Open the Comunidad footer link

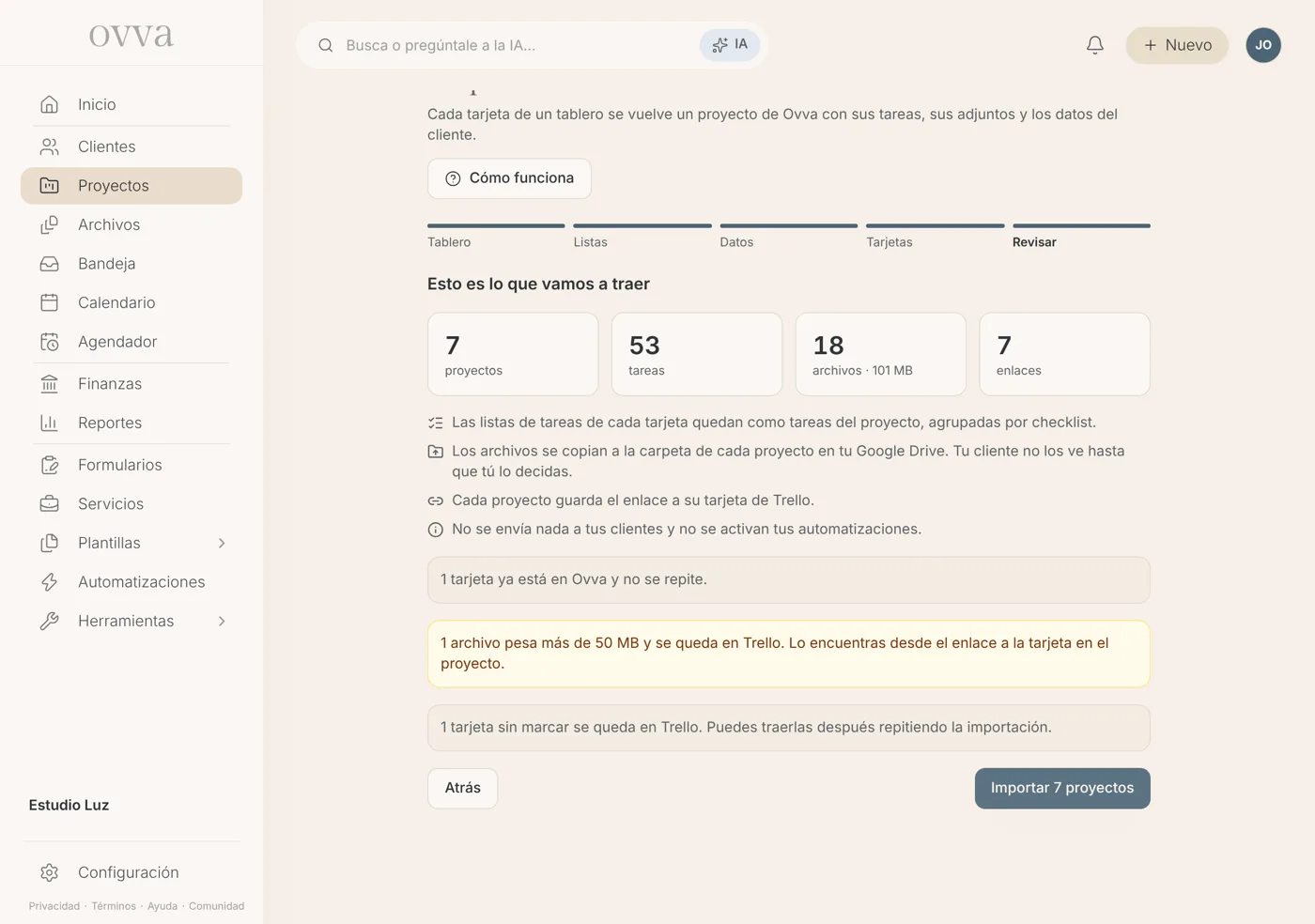coord(216,906)
